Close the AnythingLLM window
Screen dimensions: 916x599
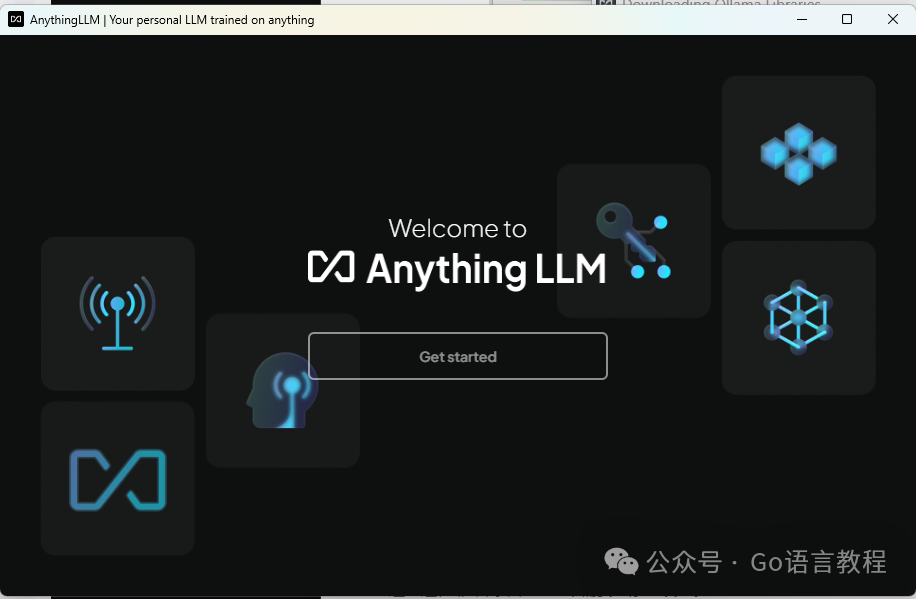pyautogui.click(x=892, y=19)
